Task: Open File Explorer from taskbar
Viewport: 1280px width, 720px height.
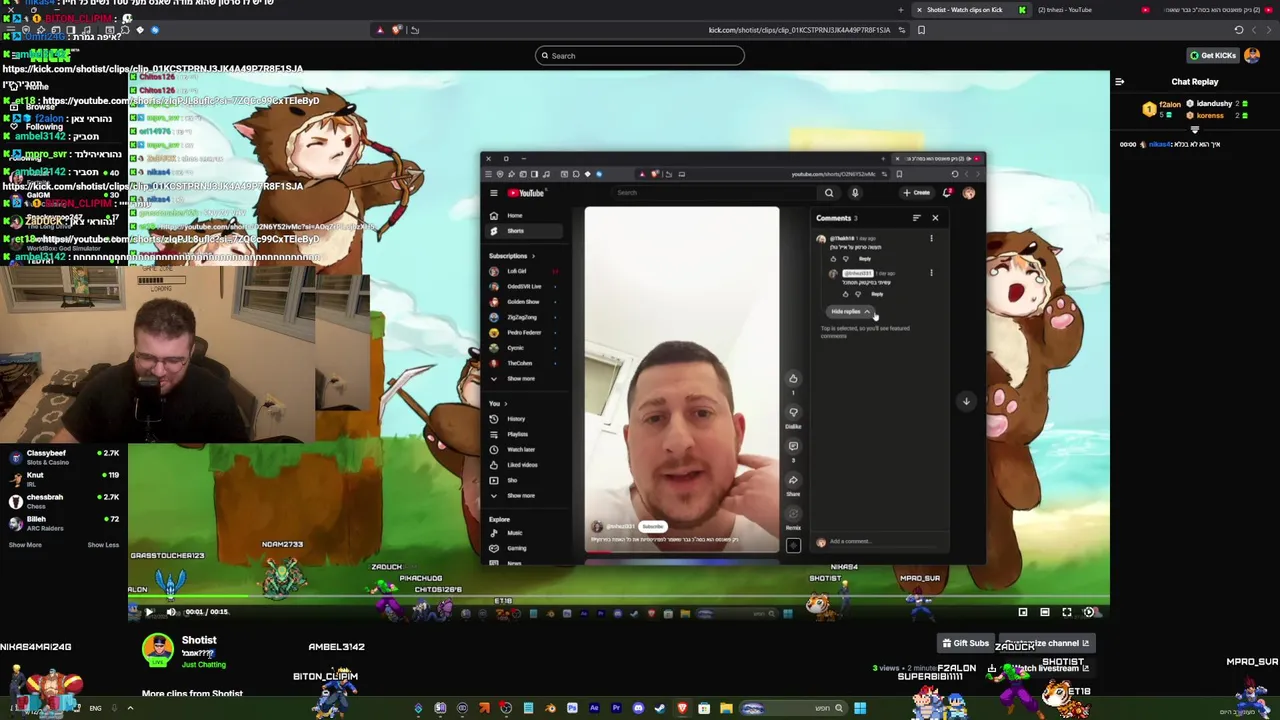Action: click(x=726, y=709)
